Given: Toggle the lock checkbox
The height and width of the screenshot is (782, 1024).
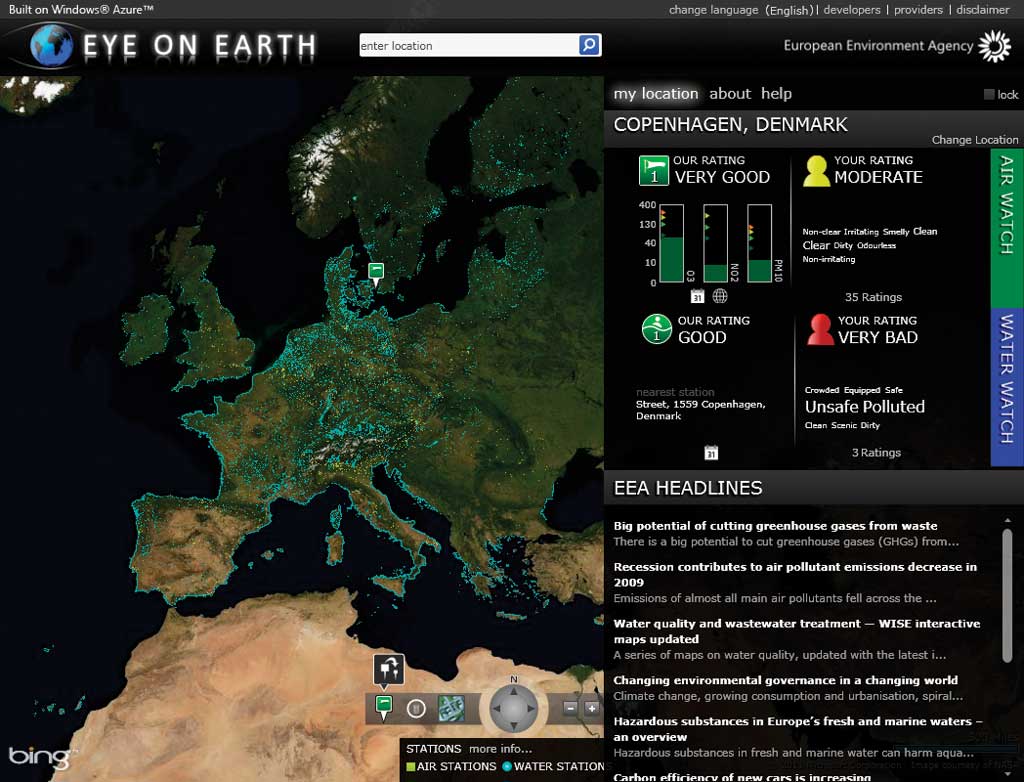Looking at the screenshot, I should [989, 95].
